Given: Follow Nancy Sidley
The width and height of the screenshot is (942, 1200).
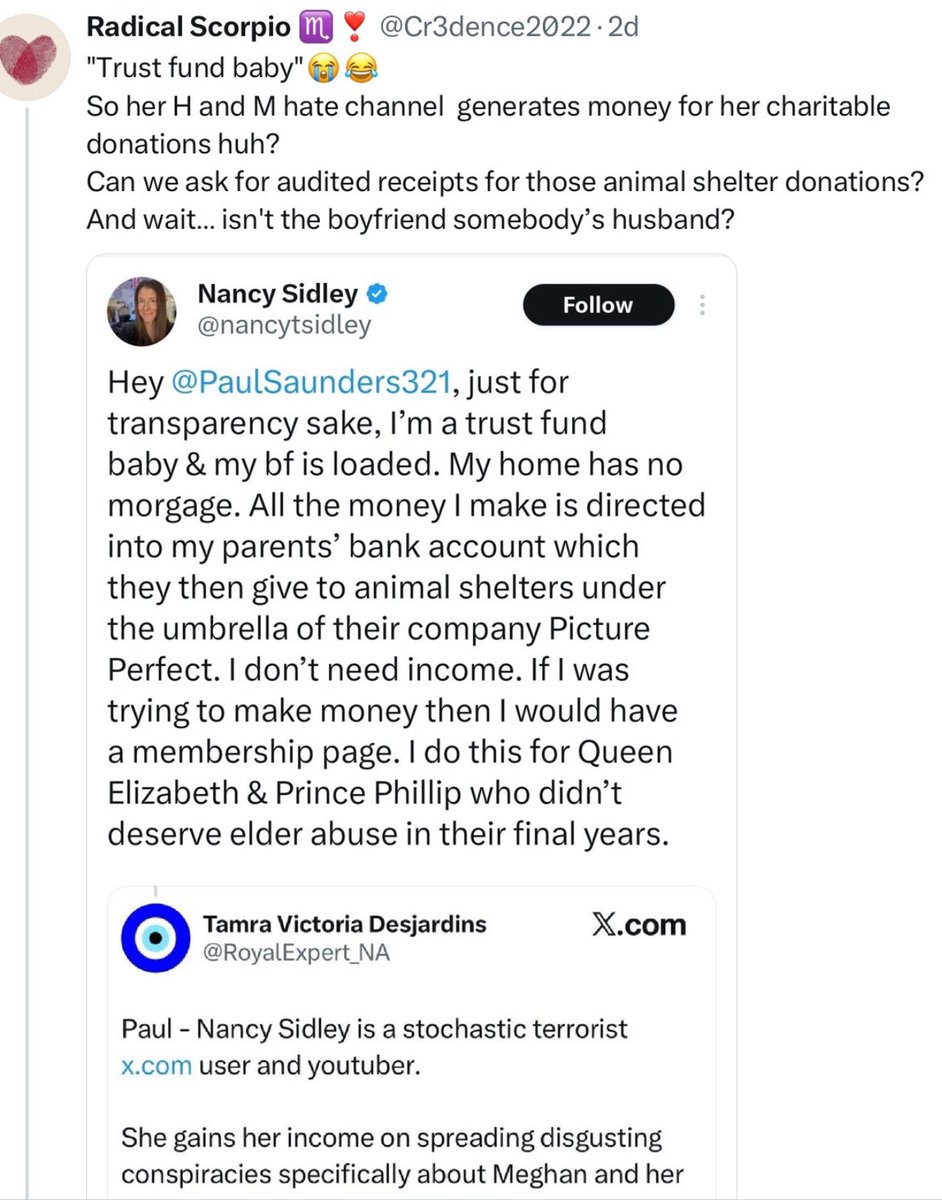Looking at the screenshot, I should point(598,305).
